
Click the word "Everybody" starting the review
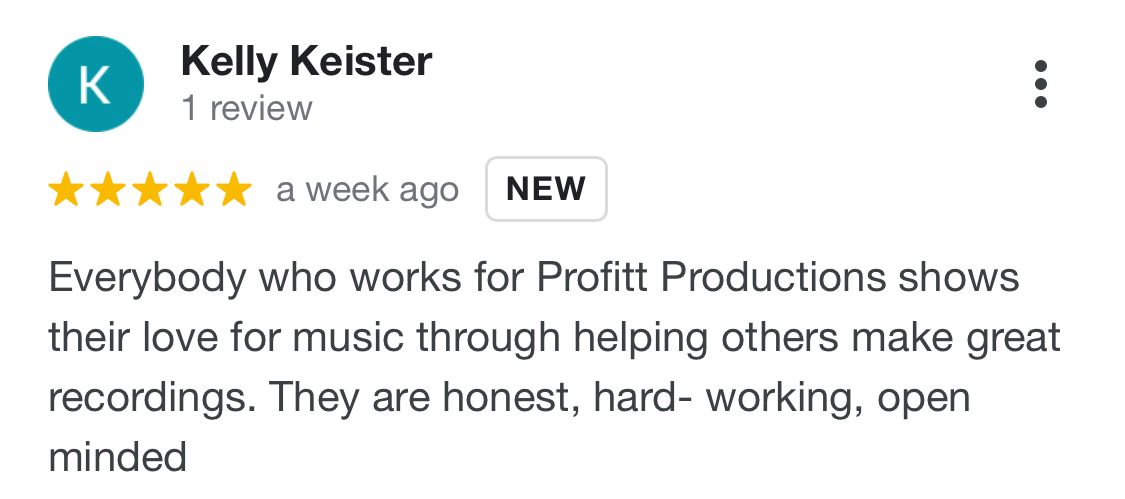point(147,277)
